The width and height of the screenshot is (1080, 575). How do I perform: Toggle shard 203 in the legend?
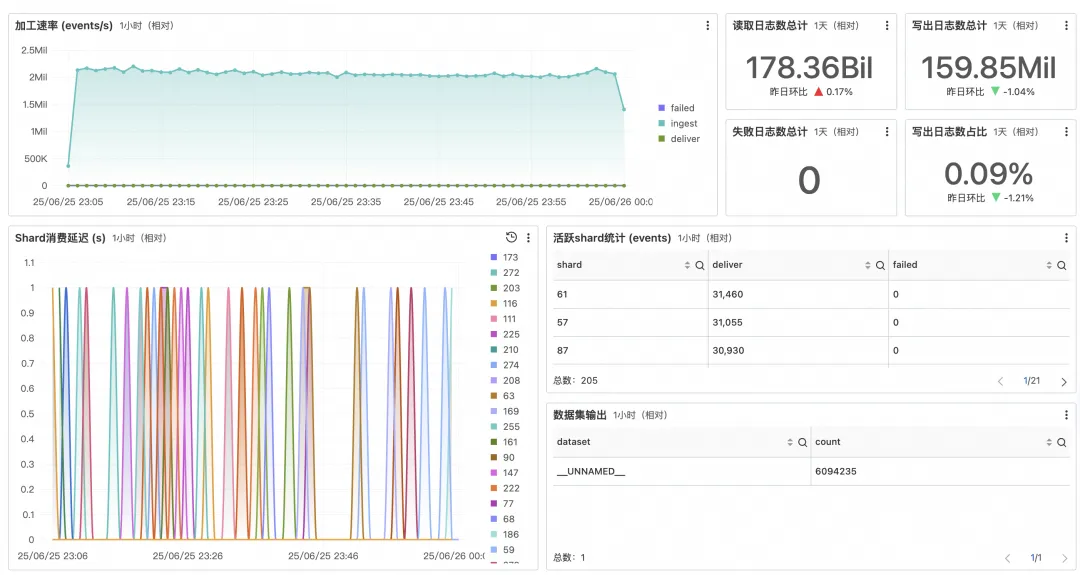pos(505,288)
